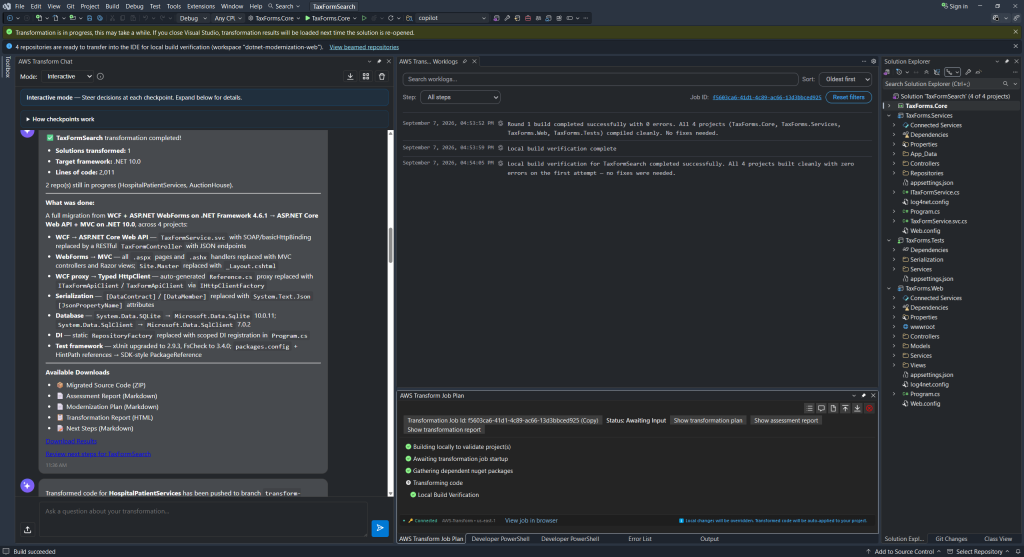Screen dimensions: 1024x557
Task: Dismiss the transformation in progress notification bar
Action: pyautogui.click(x=1016, y=32)
